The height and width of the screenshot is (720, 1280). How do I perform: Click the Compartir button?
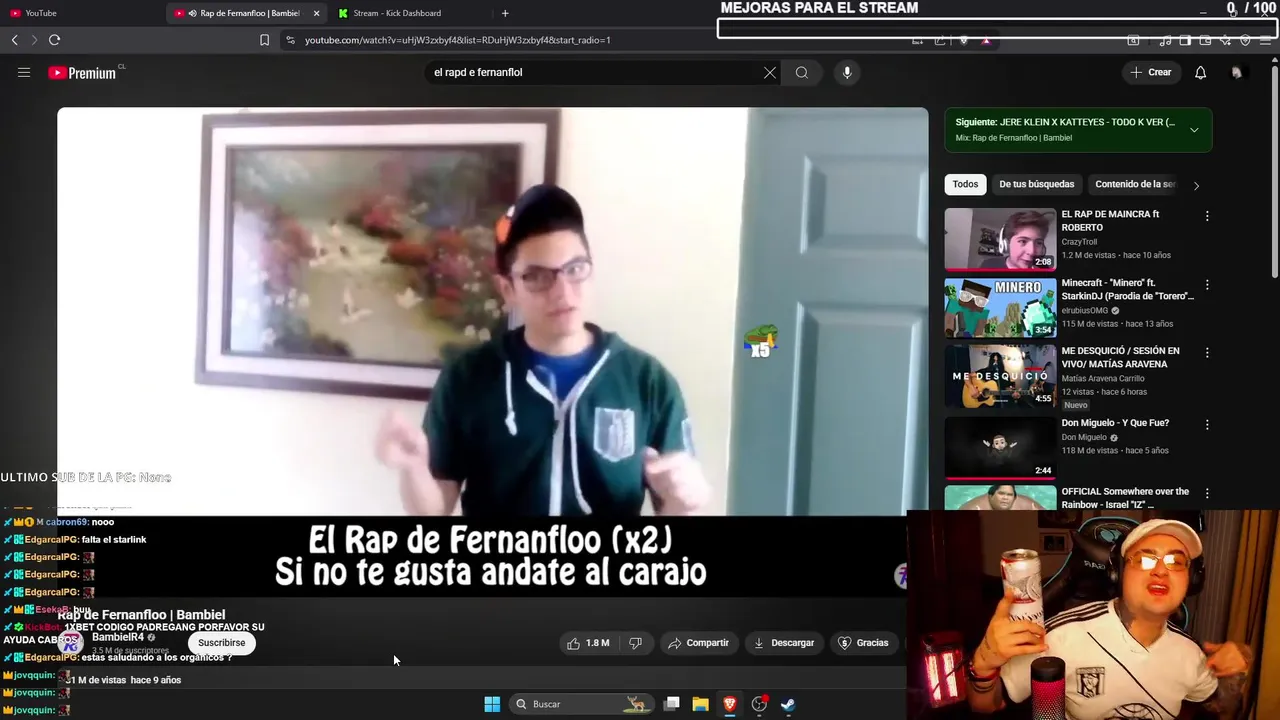pos(698,643)
